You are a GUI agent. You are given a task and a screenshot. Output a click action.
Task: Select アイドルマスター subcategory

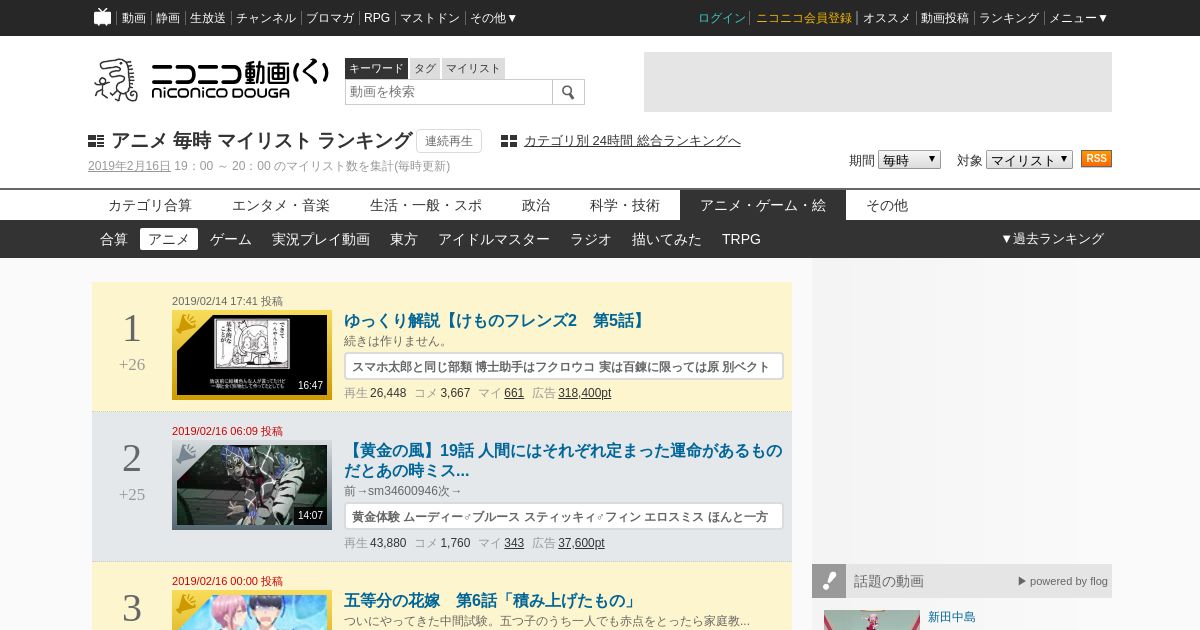tap(494, 239)
